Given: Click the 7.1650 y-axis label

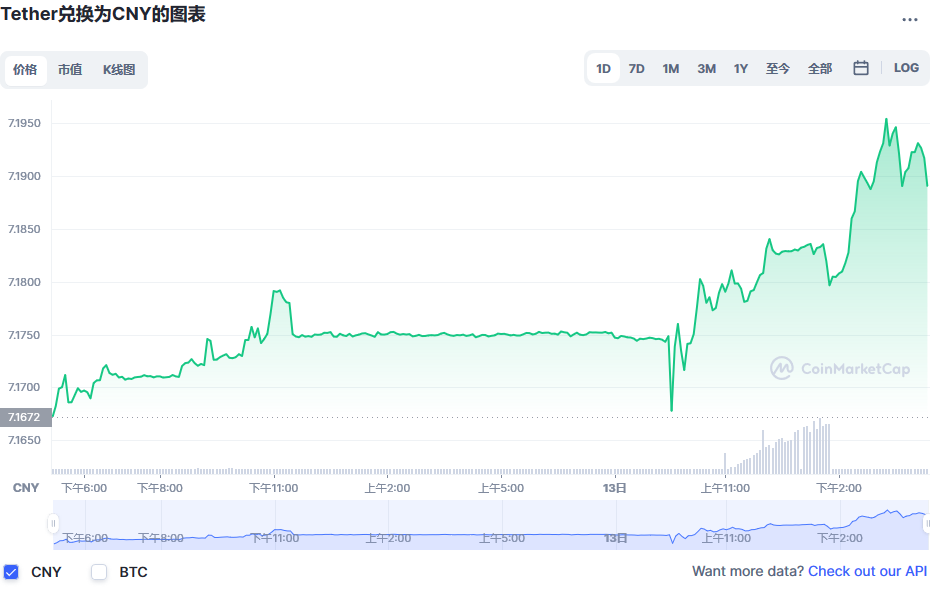Looking at the screenshot, I should click(x=24, y=440).
